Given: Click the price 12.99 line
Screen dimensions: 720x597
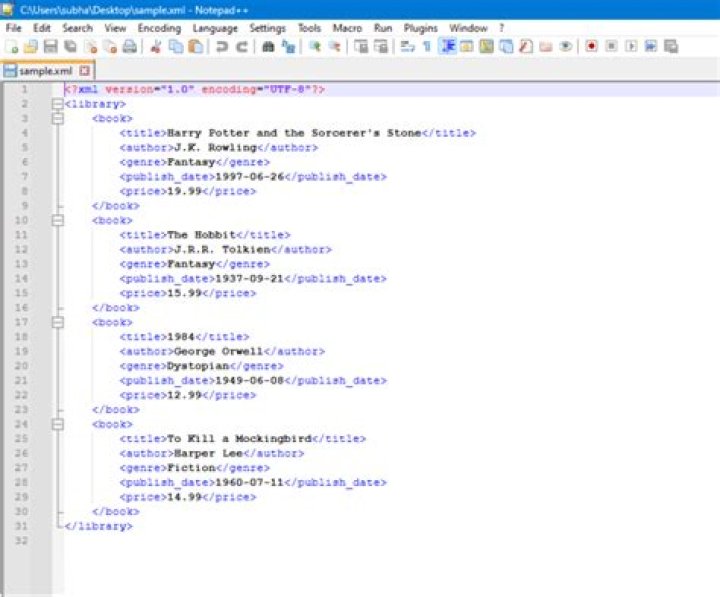Looking at the screenshot, I should pos(187,395).
